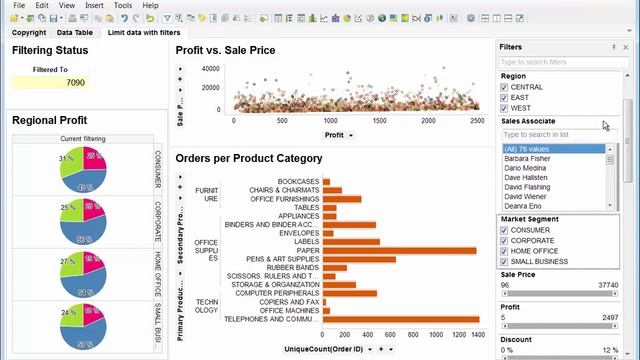This screenshot has width=640, height=360.
Task: Open the UniqueCount(Order ID) axis dropdown arrow
Action: (x=370, y=349)
